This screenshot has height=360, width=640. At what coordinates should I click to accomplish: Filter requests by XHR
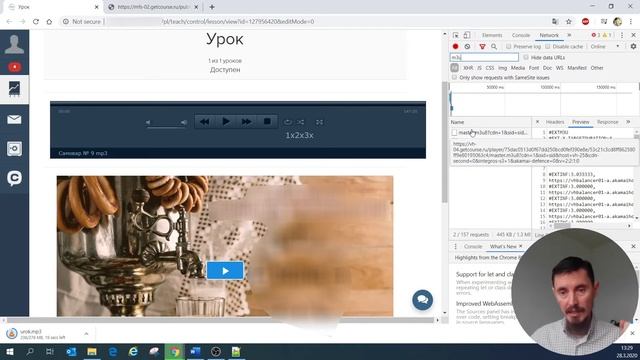tap(468, 68)
